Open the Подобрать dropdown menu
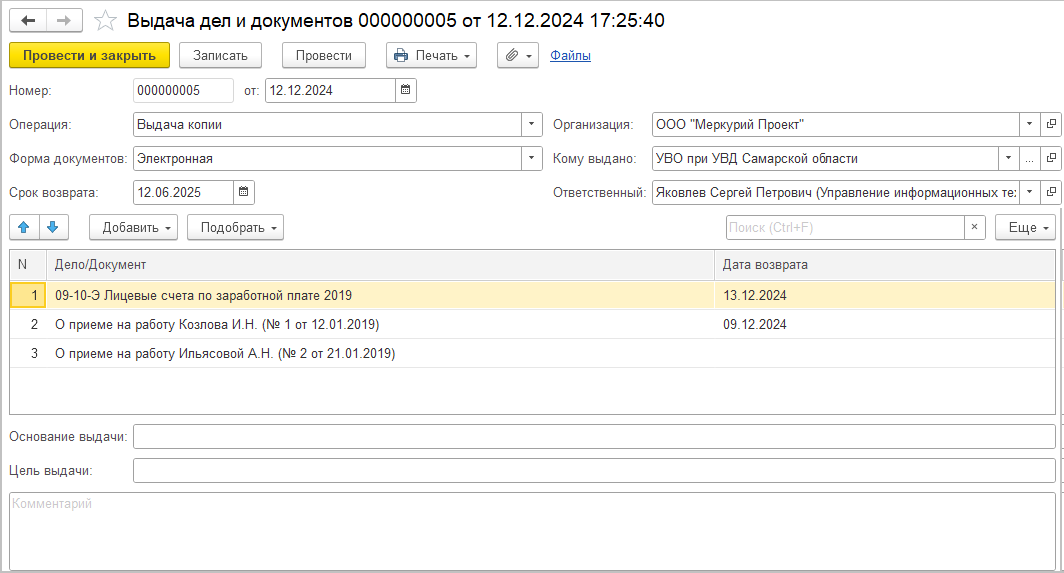Viewport: 1064px width, 573px height. [235, 227]
